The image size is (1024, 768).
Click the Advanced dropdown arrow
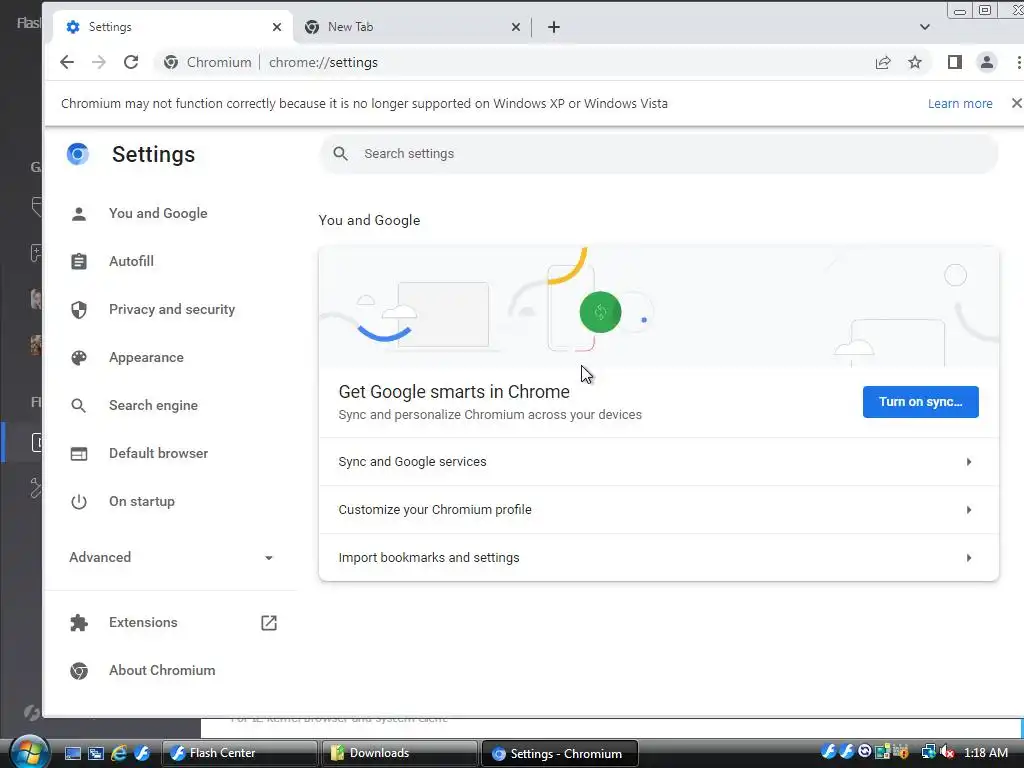(x=268, y=558)
